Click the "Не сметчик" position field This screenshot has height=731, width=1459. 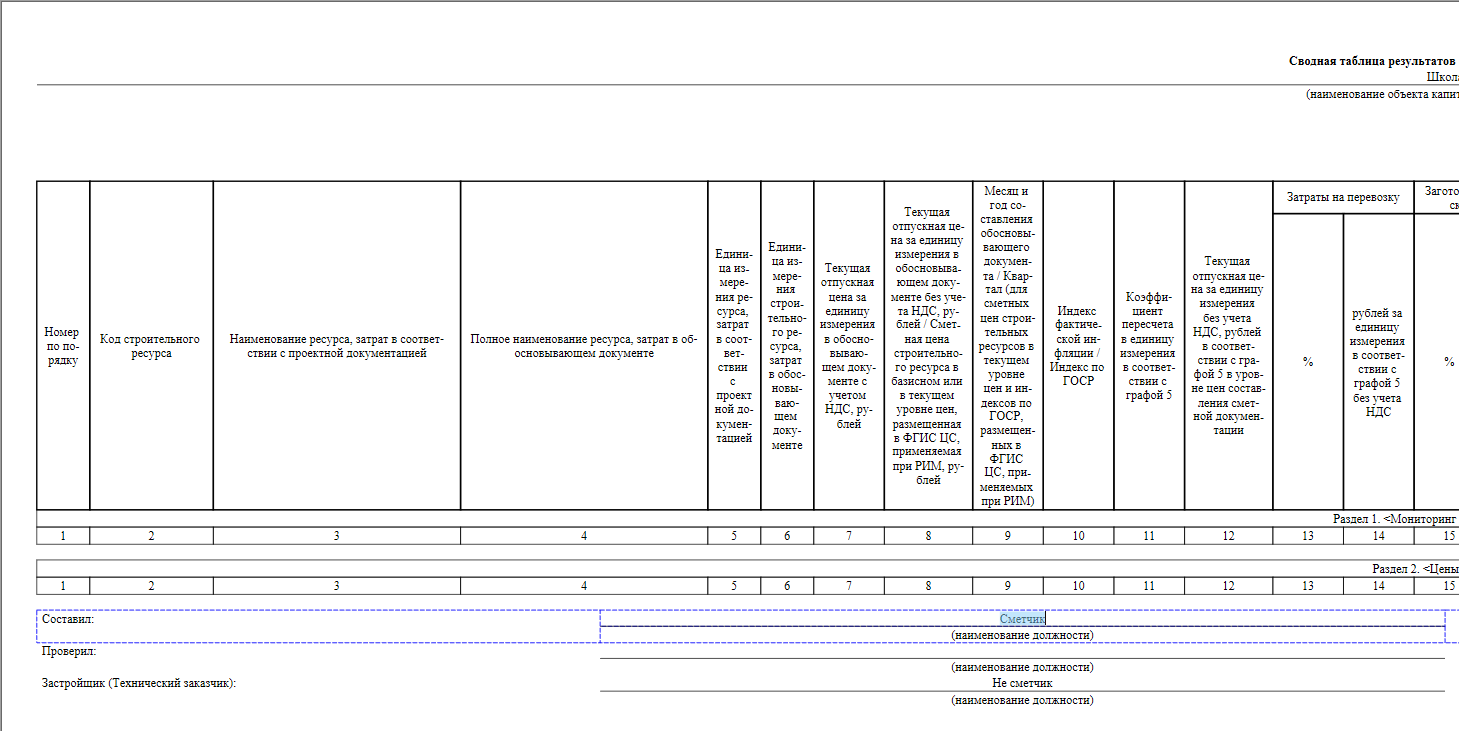tap(1022, 683)
